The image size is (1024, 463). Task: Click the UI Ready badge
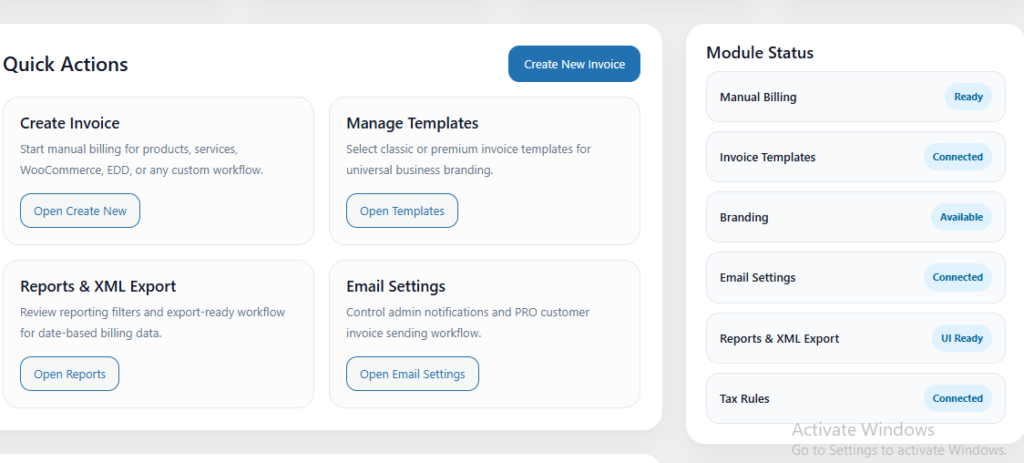pyautogui.click(x=961, y=338)
